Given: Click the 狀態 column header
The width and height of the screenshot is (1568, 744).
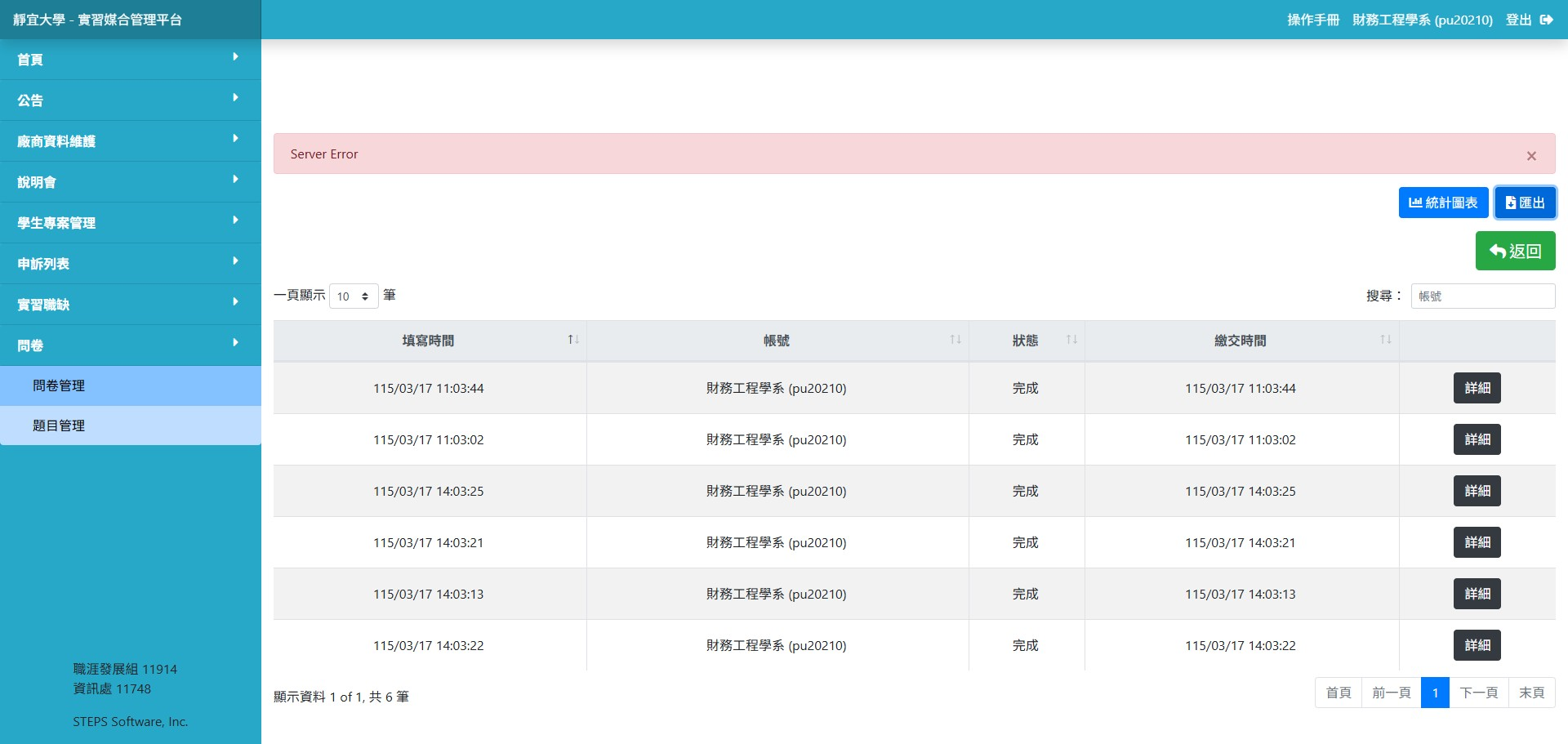Looking at the screenshot, I should pyautogui.click(x=1026, y=341).
